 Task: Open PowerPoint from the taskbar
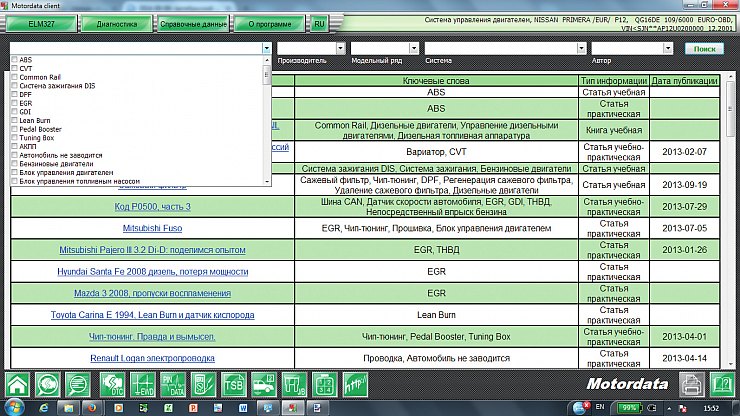193,408
